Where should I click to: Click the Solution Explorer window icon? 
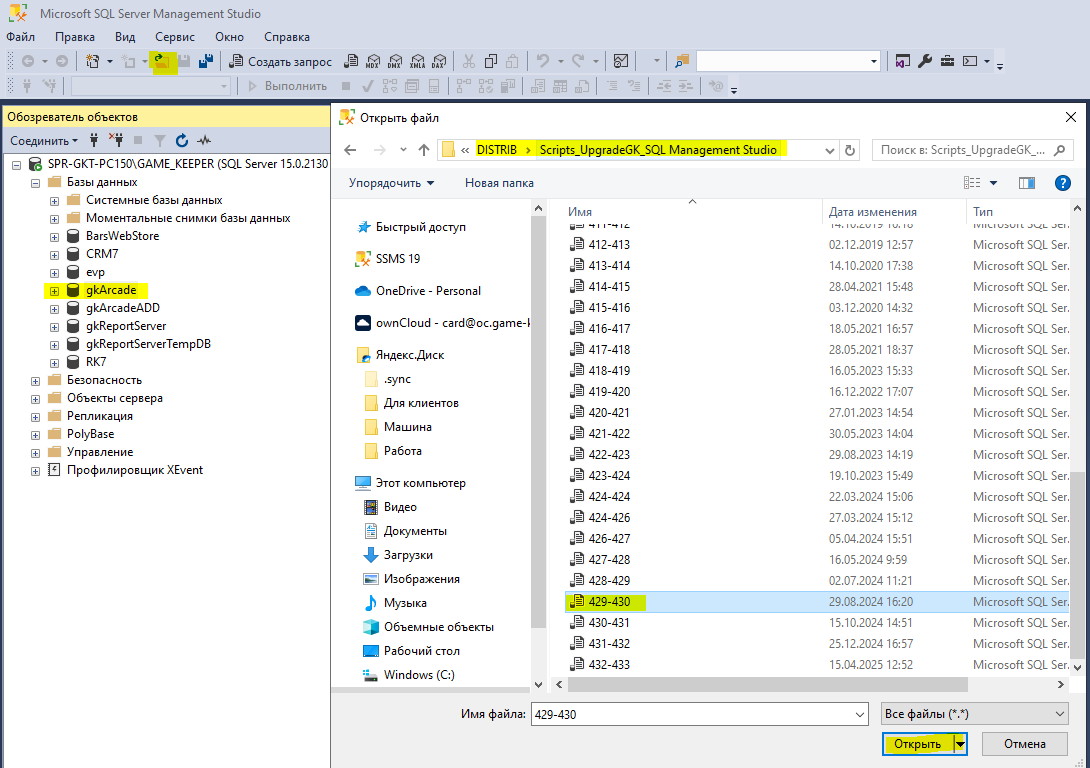pos(902,61)
